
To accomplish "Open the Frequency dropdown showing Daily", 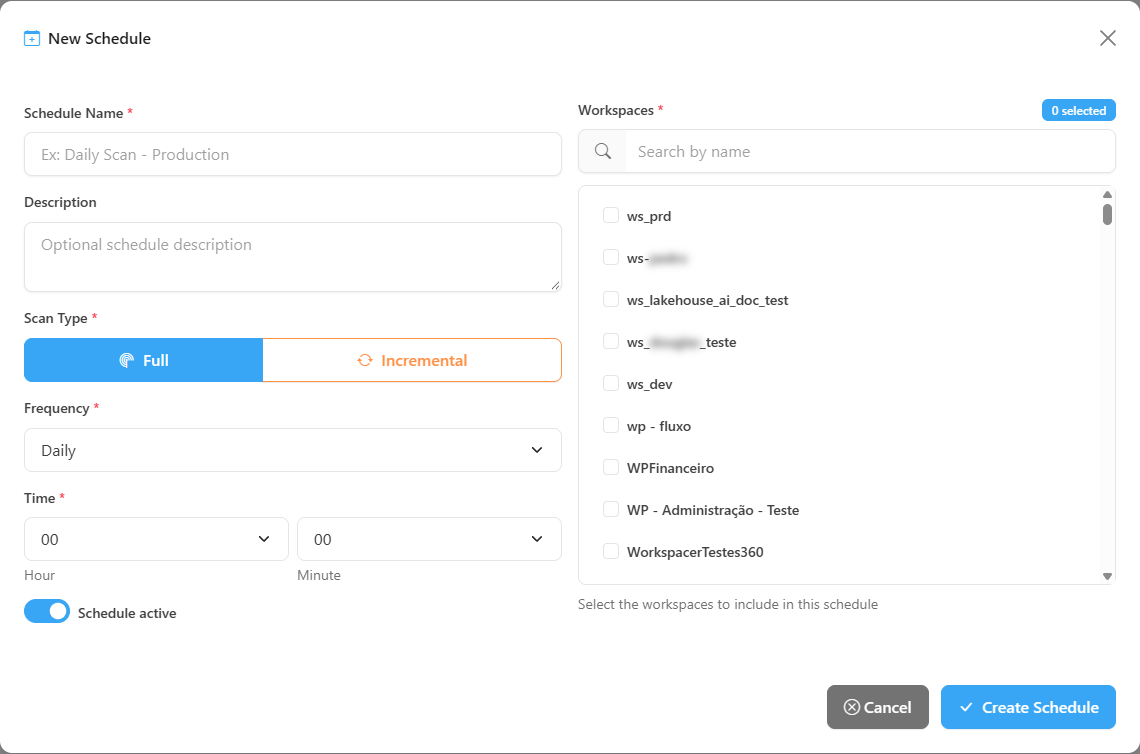I will (293, 450).
